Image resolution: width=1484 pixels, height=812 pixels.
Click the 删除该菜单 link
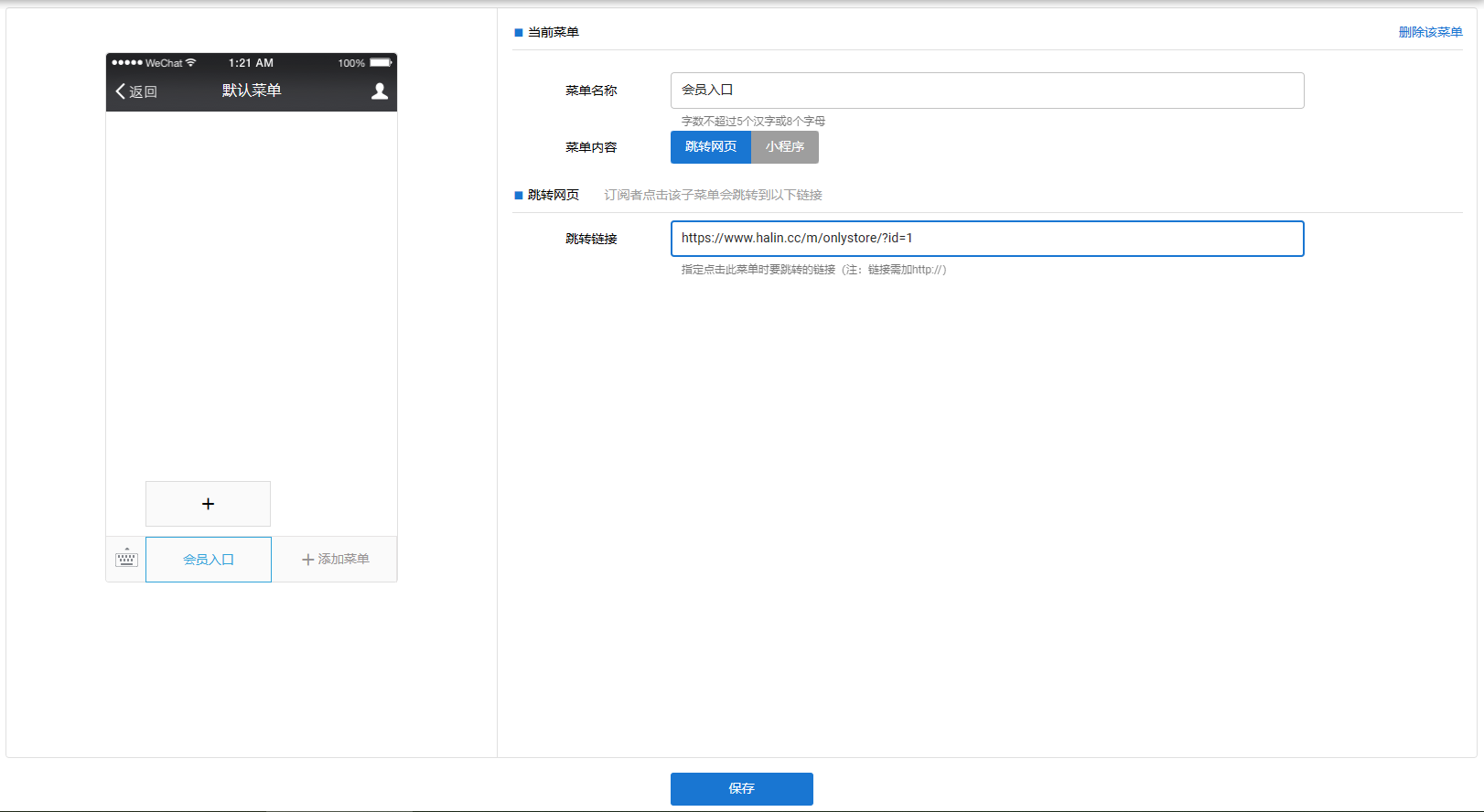point(1430,32)
